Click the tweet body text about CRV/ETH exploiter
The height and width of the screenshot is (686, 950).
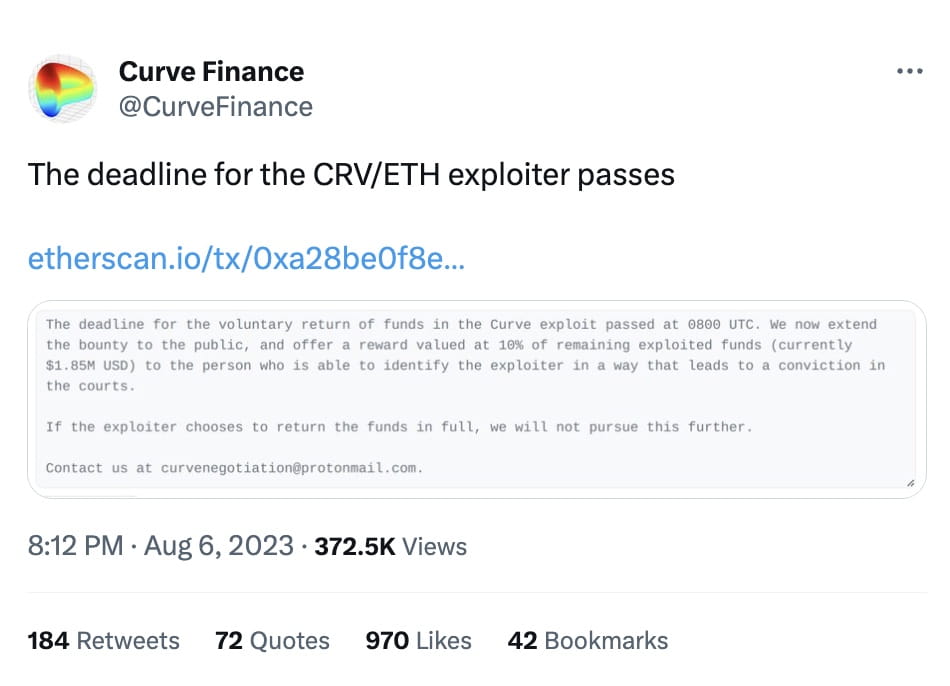click(351, 174)
